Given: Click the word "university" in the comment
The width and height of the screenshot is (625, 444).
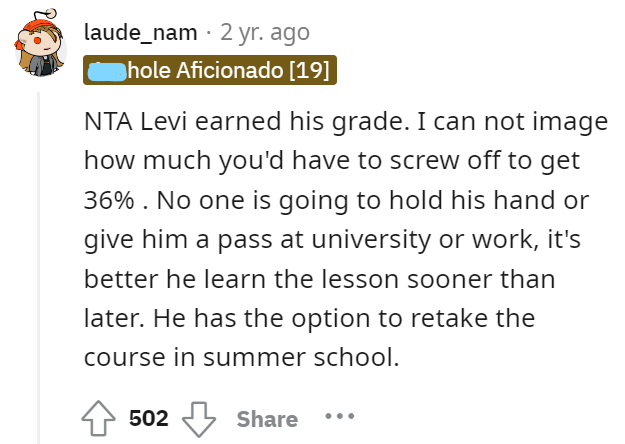Looking at the screenshot, I should tap(371, 240).
